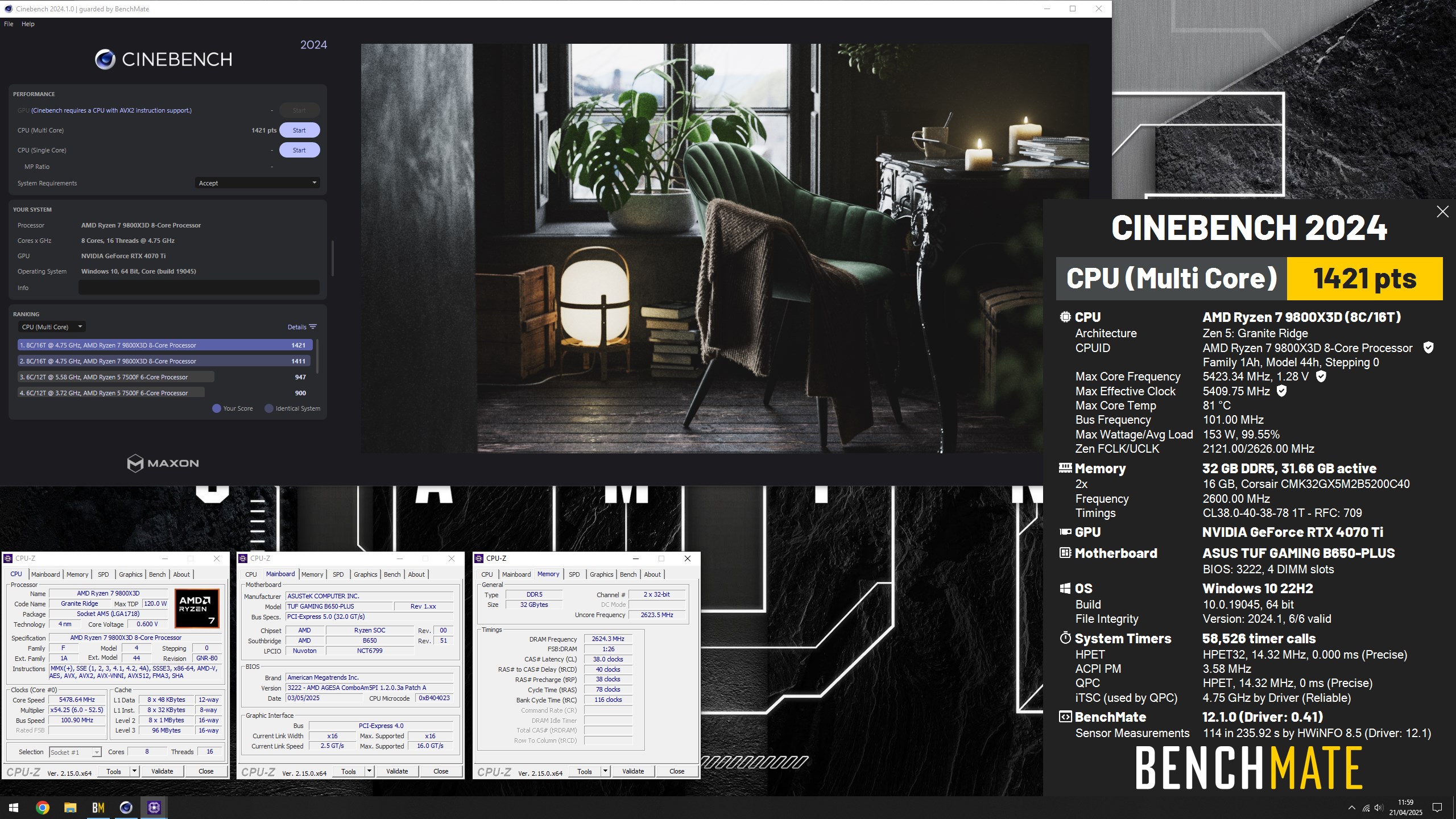
Task: Click the Cinebench logo
Action: click(163, 59)
